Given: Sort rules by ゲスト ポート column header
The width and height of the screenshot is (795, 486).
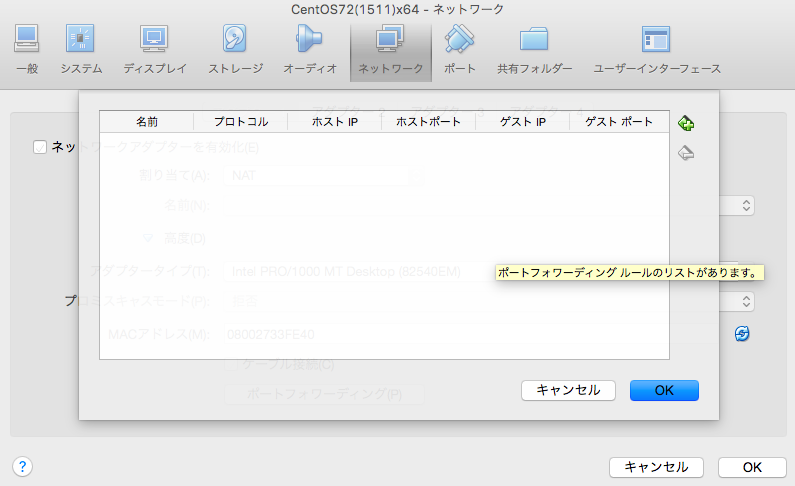Looking at the screenshot, I should point(619,122).
